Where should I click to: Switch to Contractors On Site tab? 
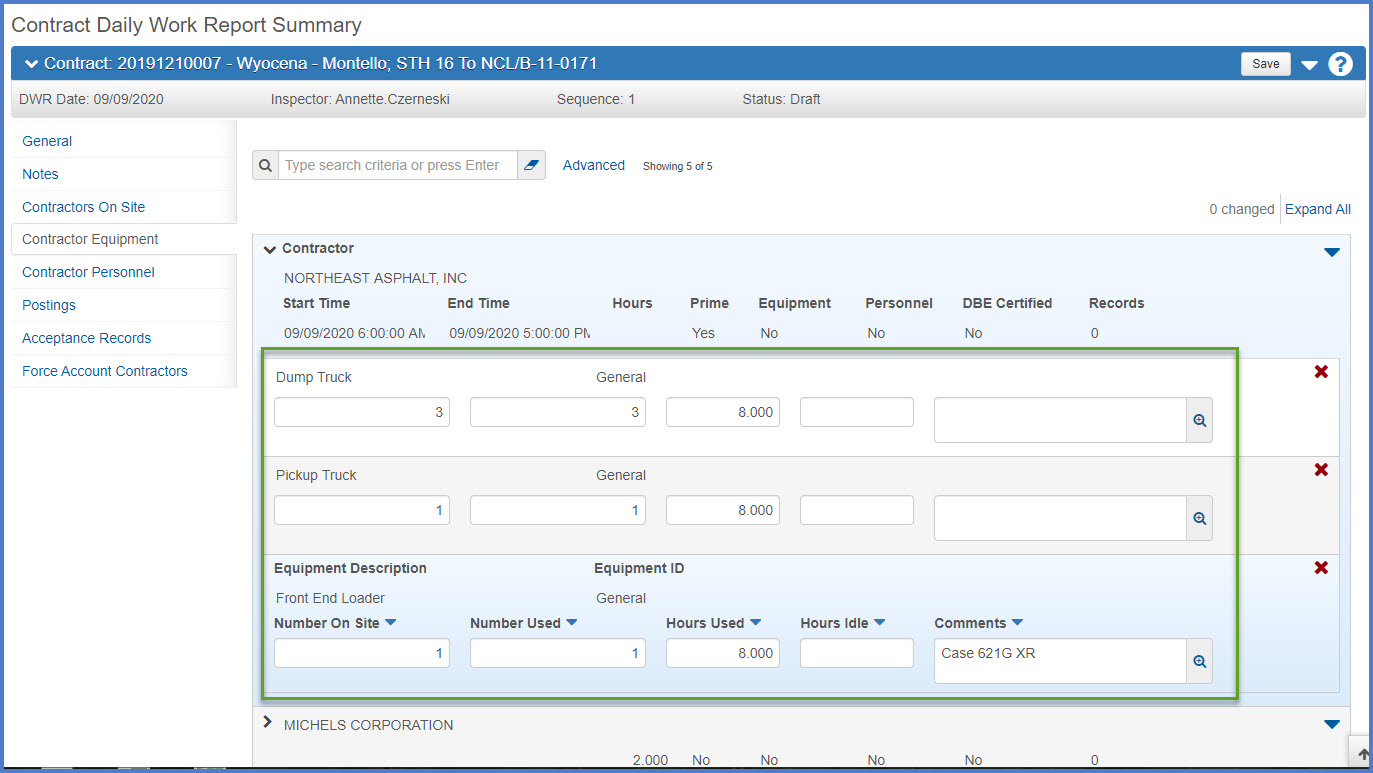(84, 207)
